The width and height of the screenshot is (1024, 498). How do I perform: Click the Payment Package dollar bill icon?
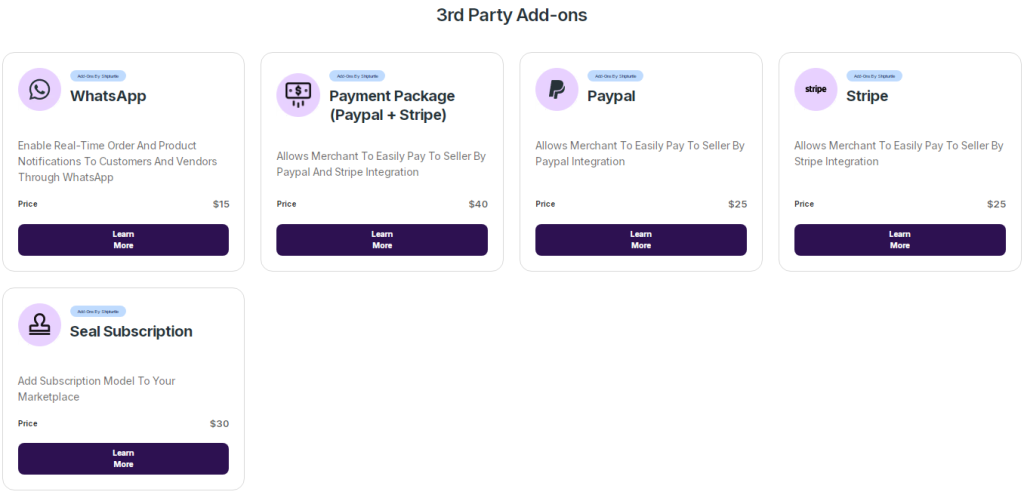coord(298,95)
